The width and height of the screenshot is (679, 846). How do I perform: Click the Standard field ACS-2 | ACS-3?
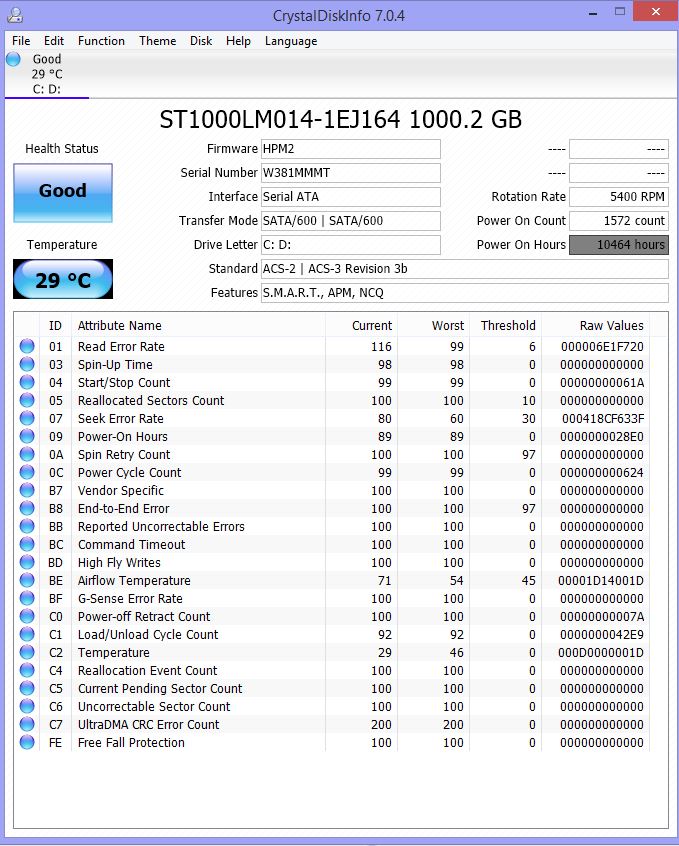[465, 269]
